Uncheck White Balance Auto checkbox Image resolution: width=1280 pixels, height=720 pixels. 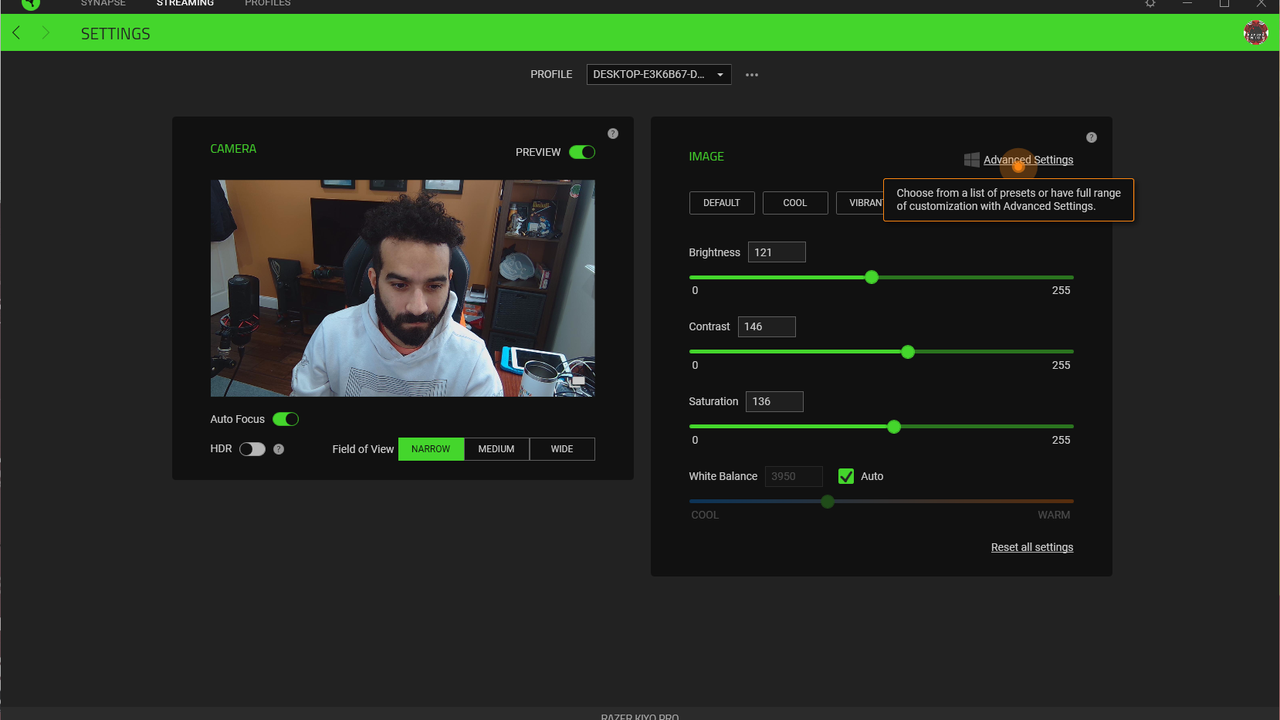[x=846, y=476]
